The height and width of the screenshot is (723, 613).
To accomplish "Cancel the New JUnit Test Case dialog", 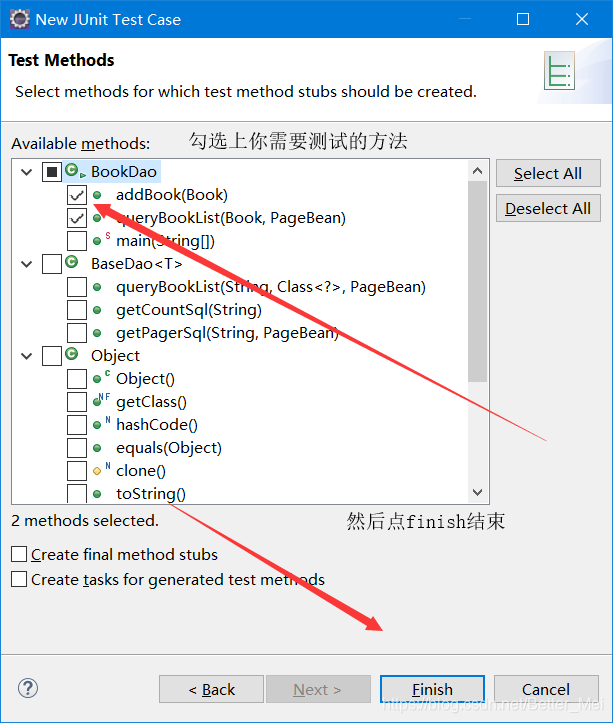I will tap(546, 689).
